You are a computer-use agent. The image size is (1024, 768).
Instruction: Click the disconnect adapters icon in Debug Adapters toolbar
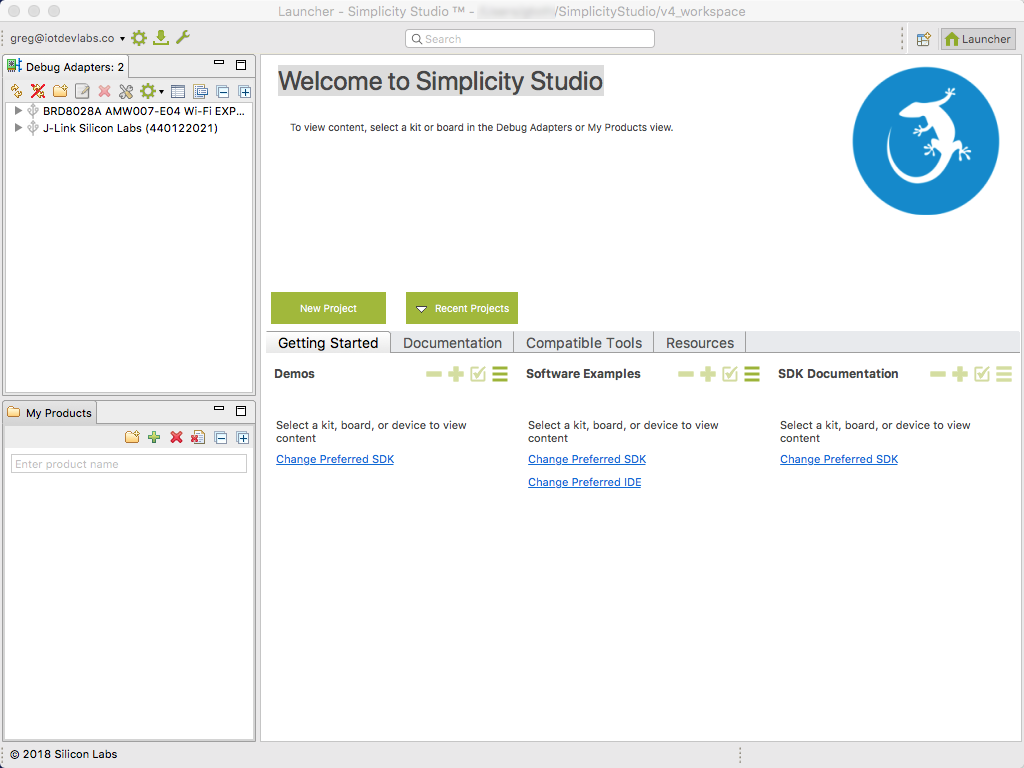37,91
